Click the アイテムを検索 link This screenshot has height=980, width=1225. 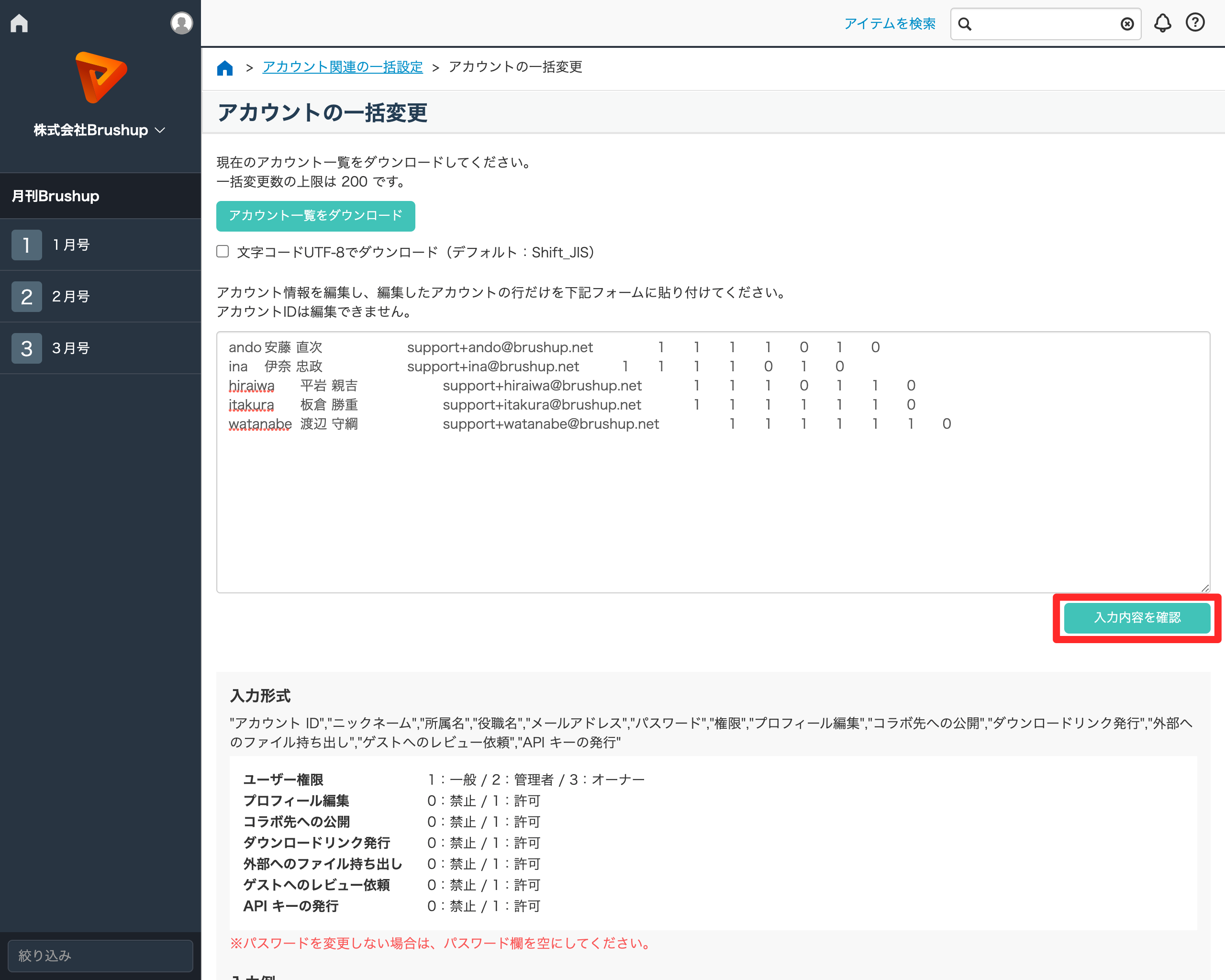[890, 24]
